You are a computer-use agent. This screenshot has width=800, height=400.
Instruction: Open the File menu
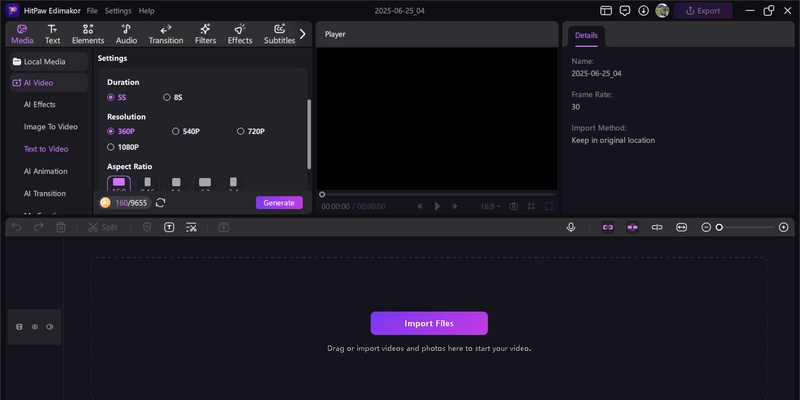pos(92,11)
